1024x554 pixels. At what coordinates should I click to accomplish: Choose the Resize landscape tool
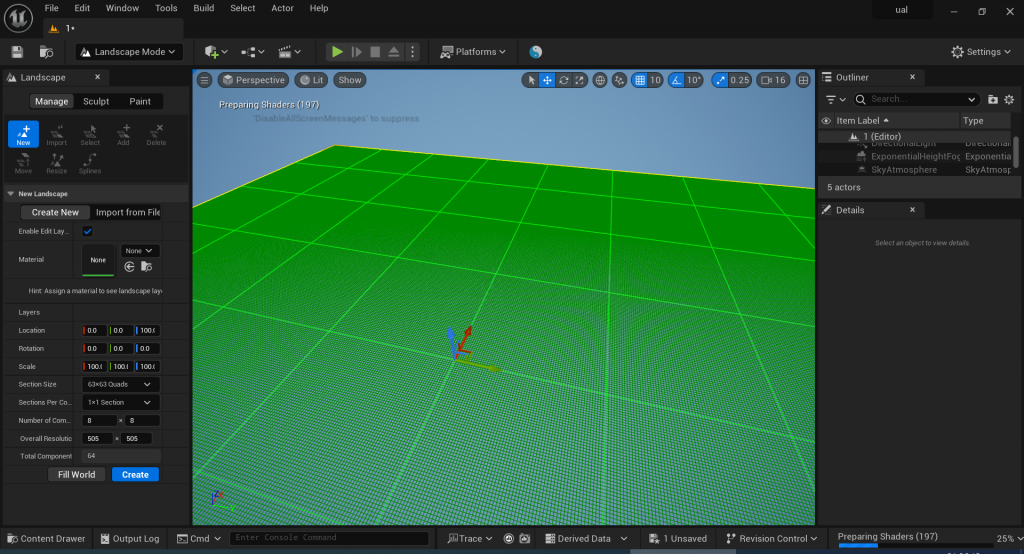coord(57,163)
